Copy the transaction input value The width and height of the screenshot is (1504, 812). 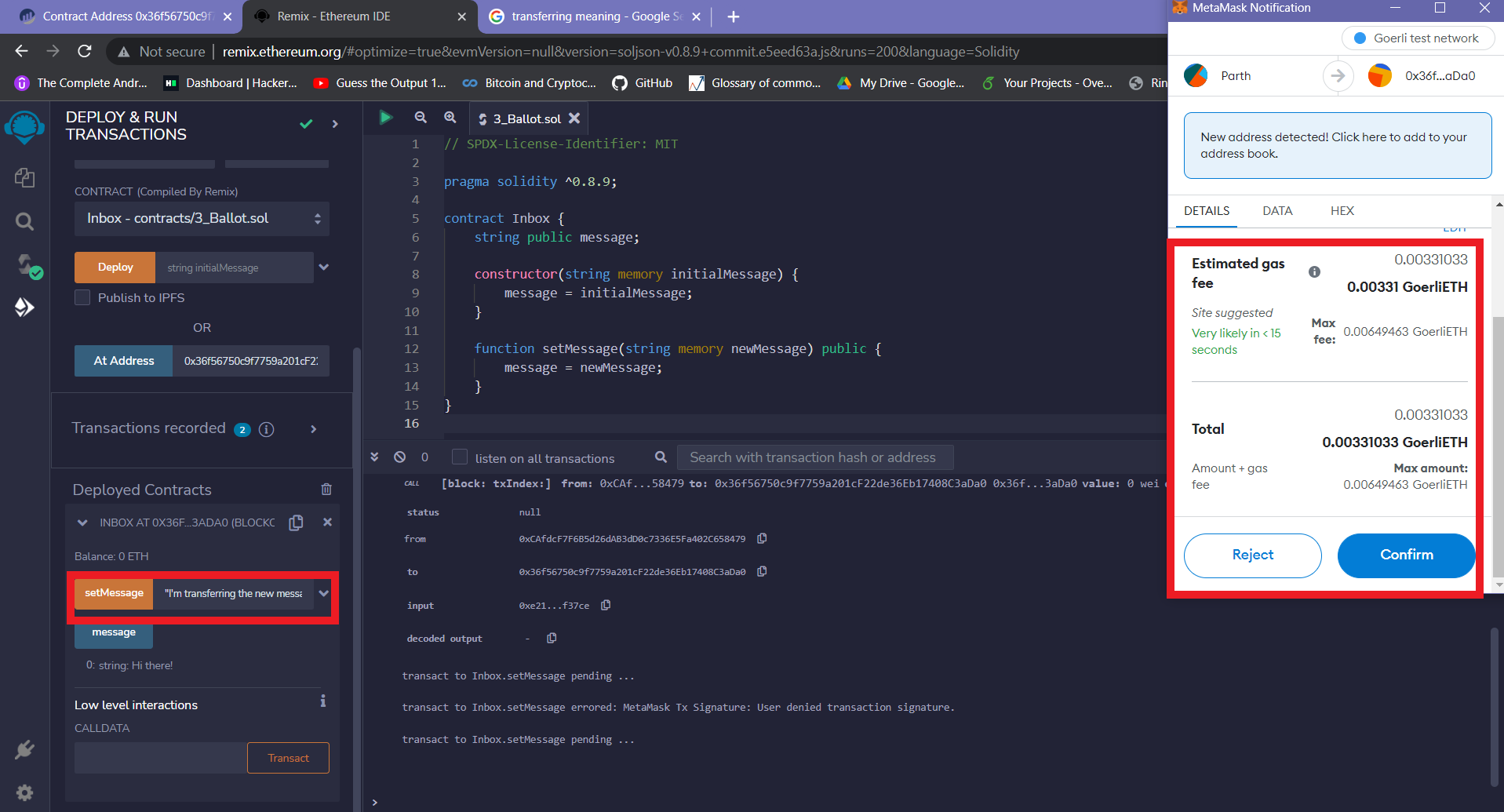coord(606,605)
